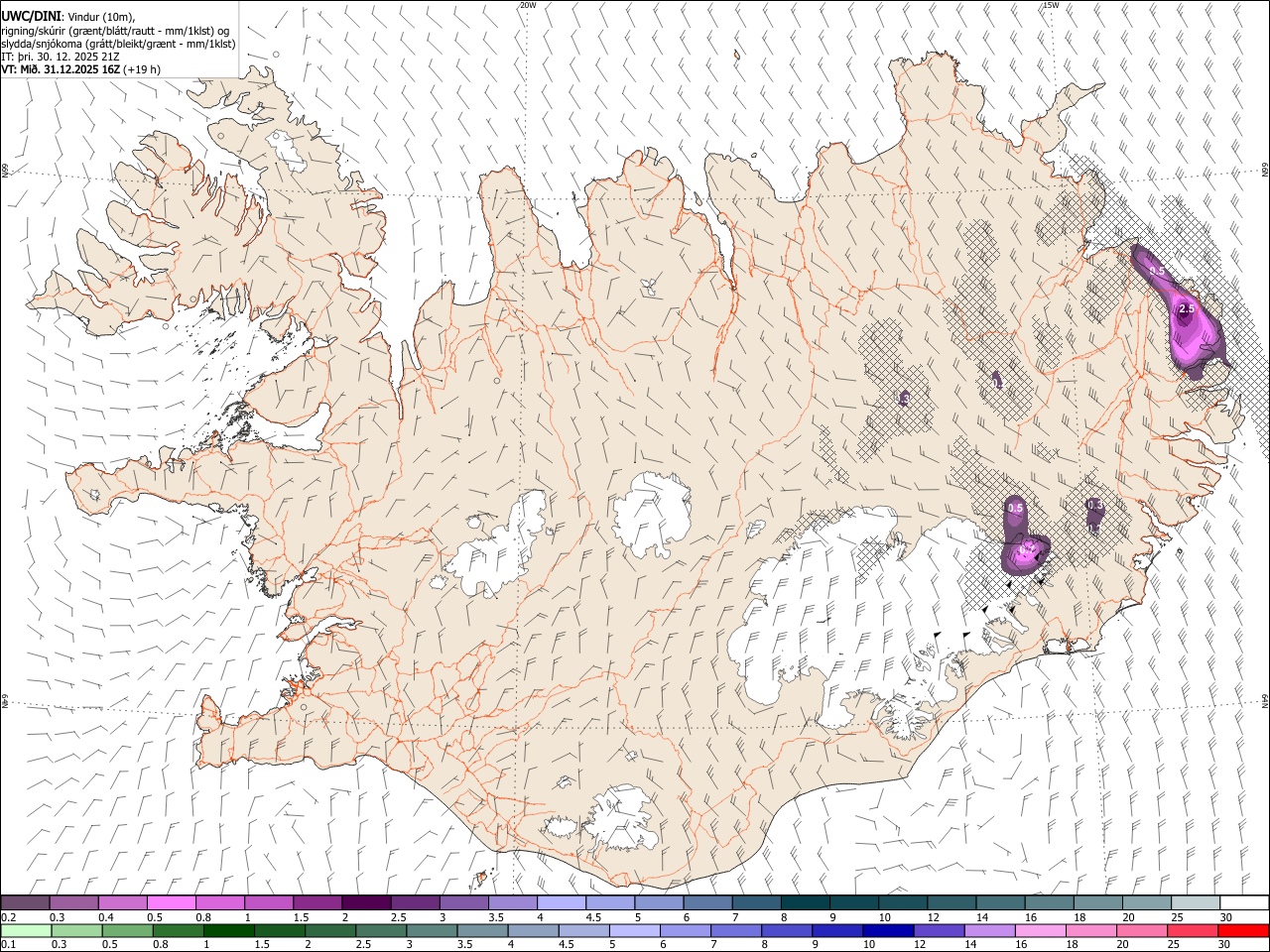
Task: Select snow scale swatch between 1.5 and 2
Action: click(x=317, y=902)
